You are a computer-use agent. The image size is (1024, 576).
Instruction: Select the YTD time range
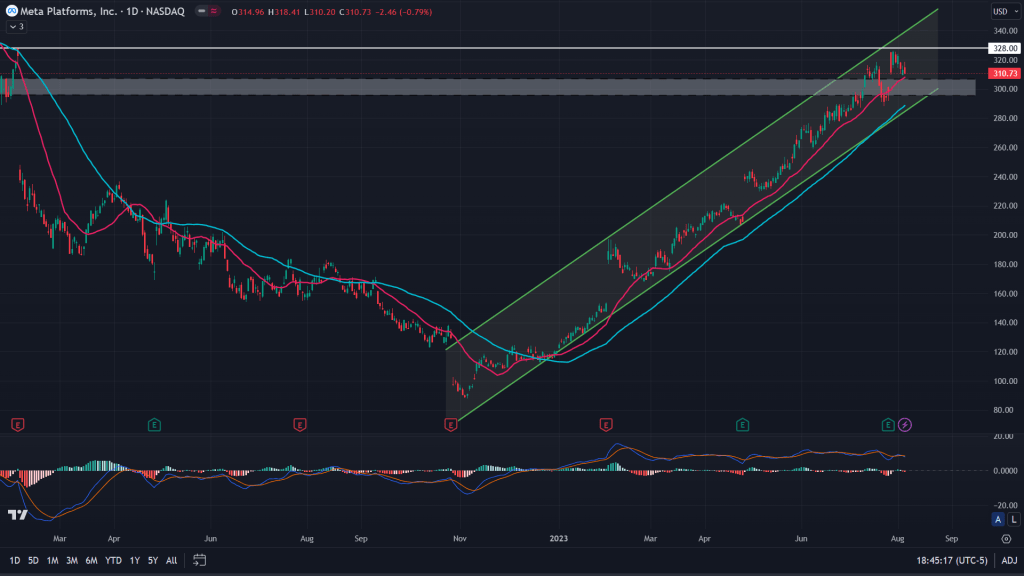112,560
